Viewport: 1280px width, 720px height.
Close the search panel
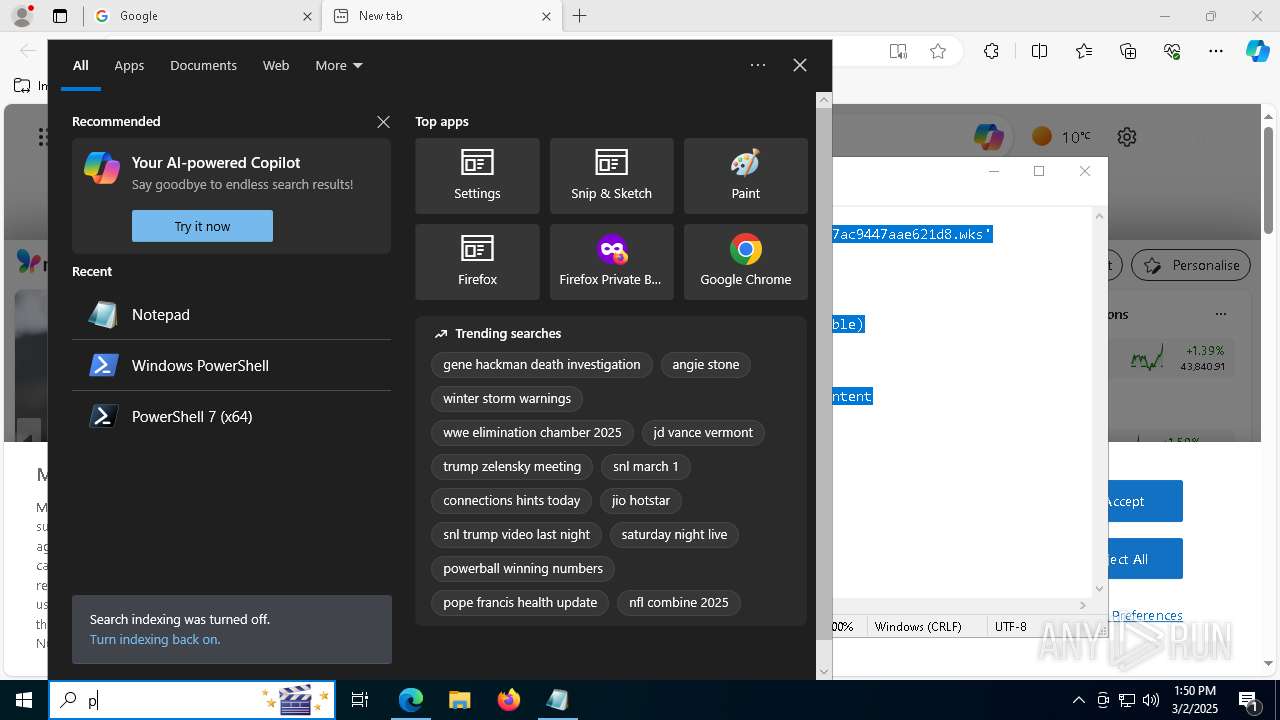799,65
